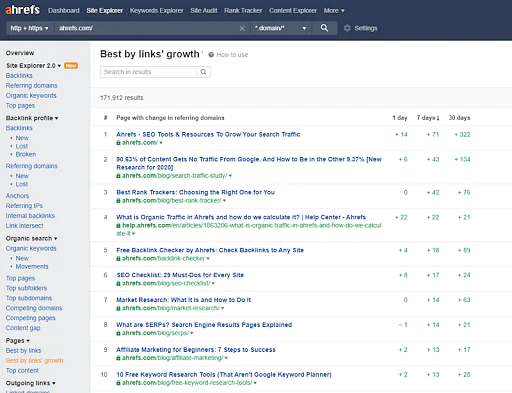Click the lock icon before blog/seo-checklist/ URL
Image resolution: width=512 pixels, height=393 pixels.
pyautogui.click(x=118, y=283)
